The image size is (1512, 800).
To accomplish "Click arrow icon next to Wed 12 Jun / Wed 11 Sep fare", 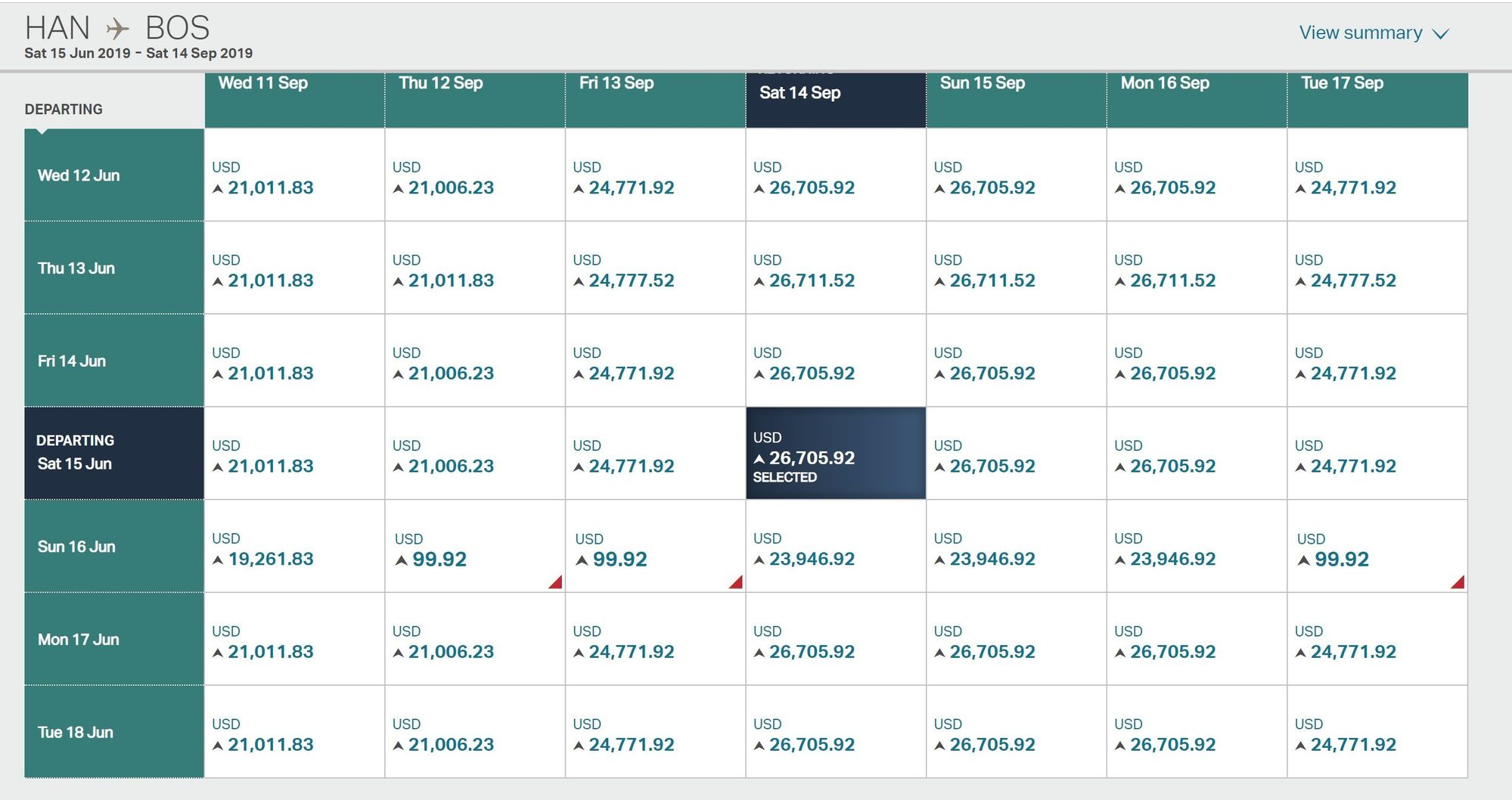I will [218, 189].
